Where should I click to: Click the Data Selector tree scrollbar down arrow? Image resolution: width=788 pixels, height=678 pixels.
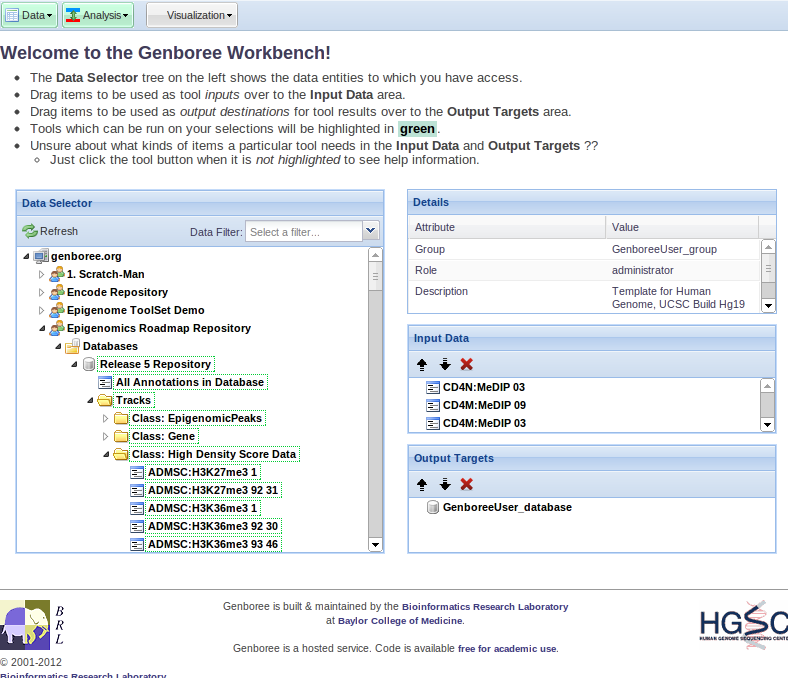(376, 545)
